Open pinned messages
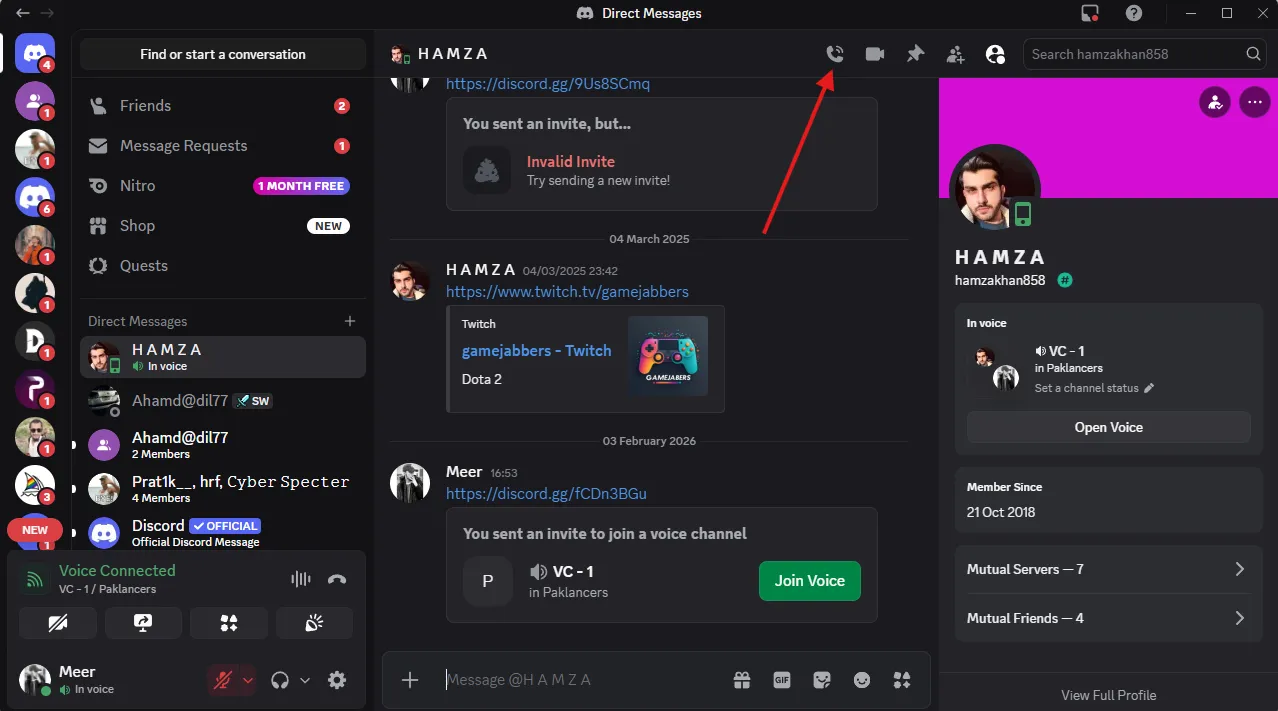 [x=915, y=54]
